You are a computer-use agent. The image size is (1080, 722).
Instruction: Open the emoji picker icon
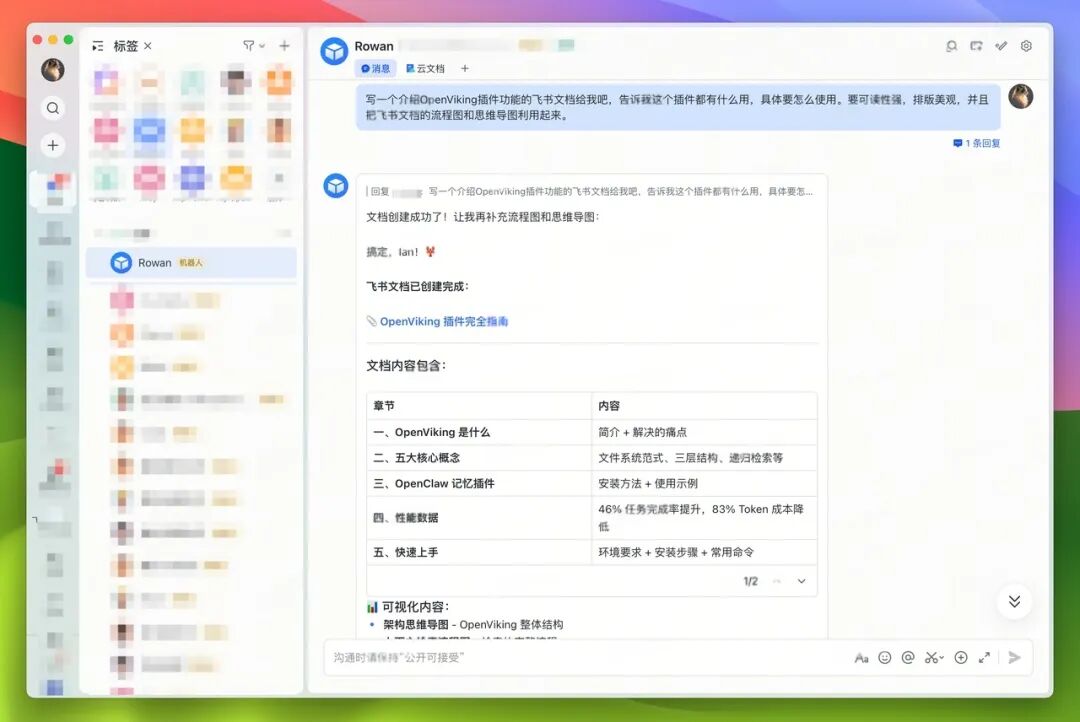tap(885, 658)
